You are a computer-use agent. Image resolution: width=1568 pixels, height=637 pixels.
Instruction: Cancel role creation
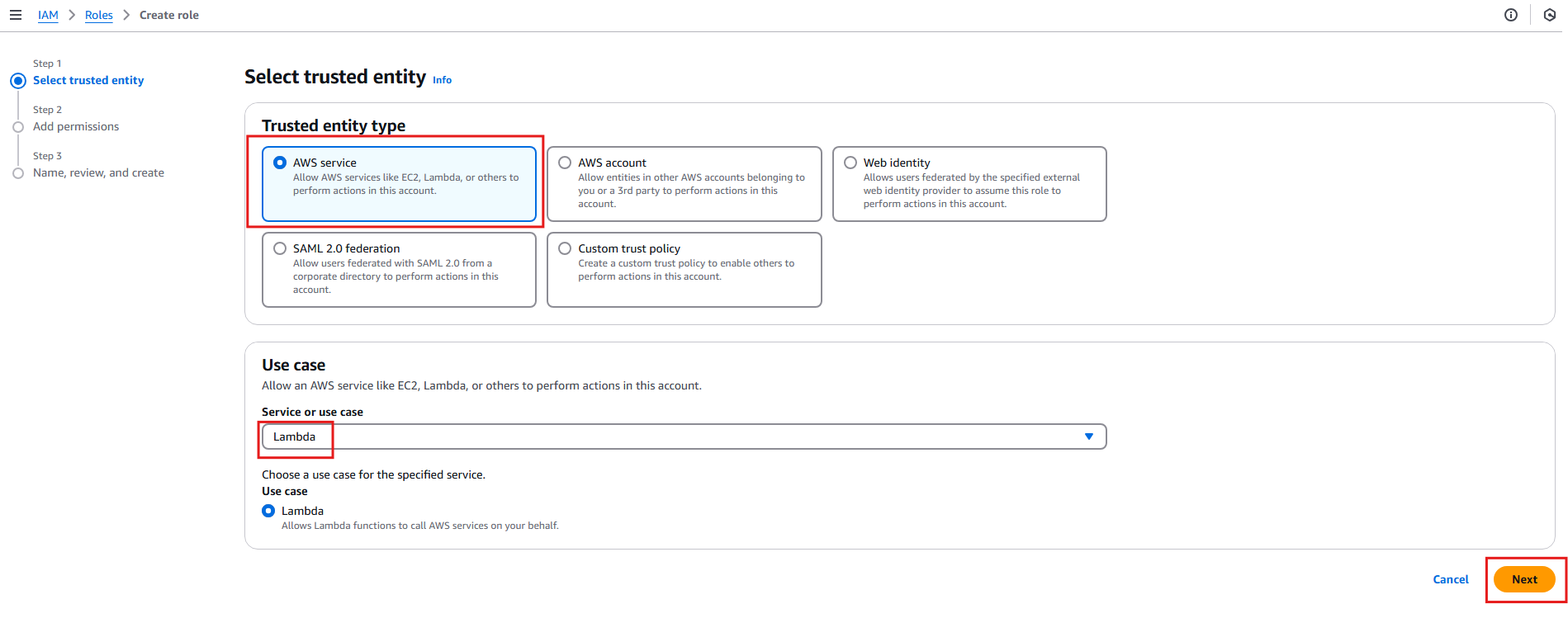pyautogui.click(x=1451, y=579)
